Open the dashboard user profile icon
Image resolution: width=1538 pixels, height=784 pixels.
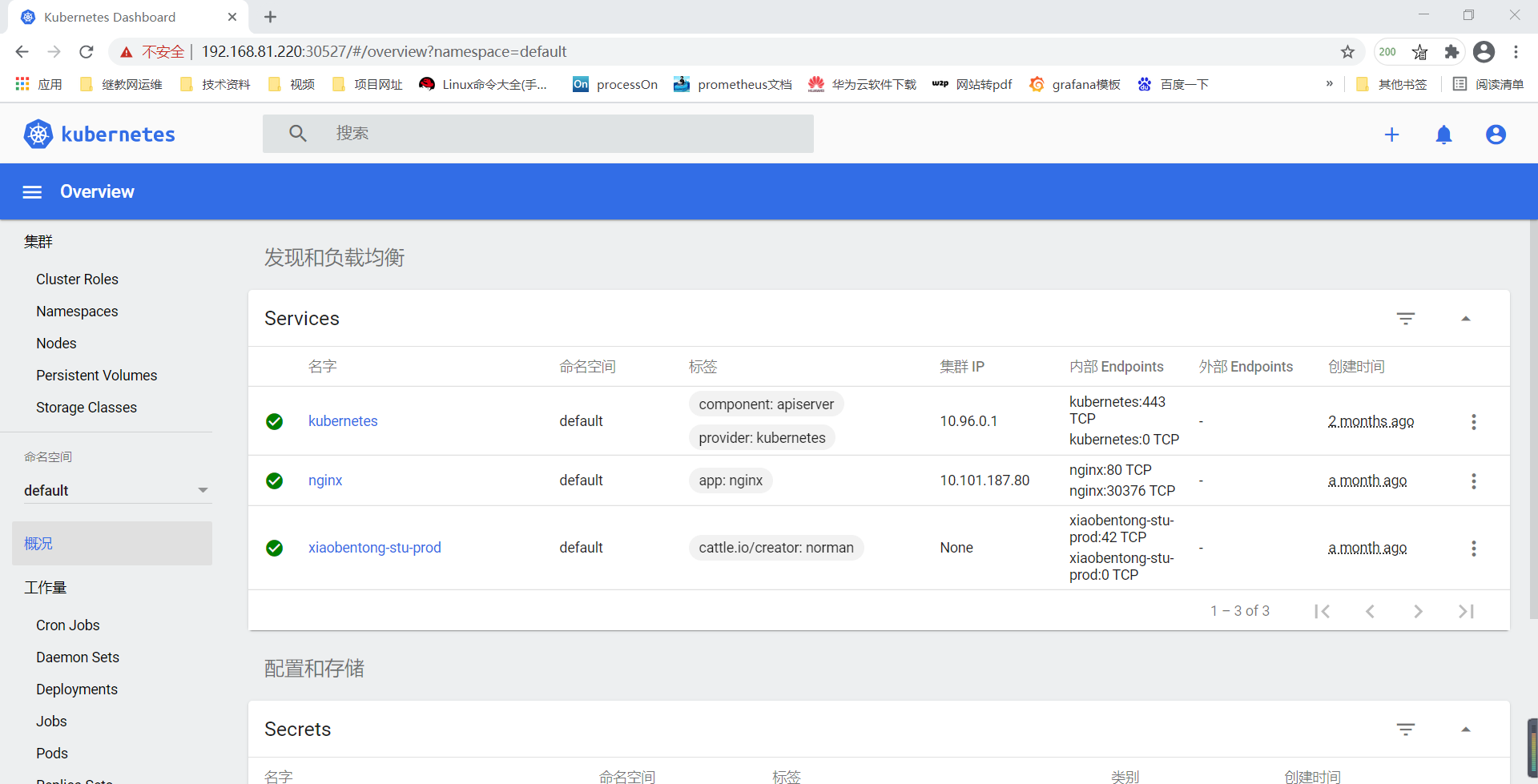pyautogui.click(x=1496, y=135)
